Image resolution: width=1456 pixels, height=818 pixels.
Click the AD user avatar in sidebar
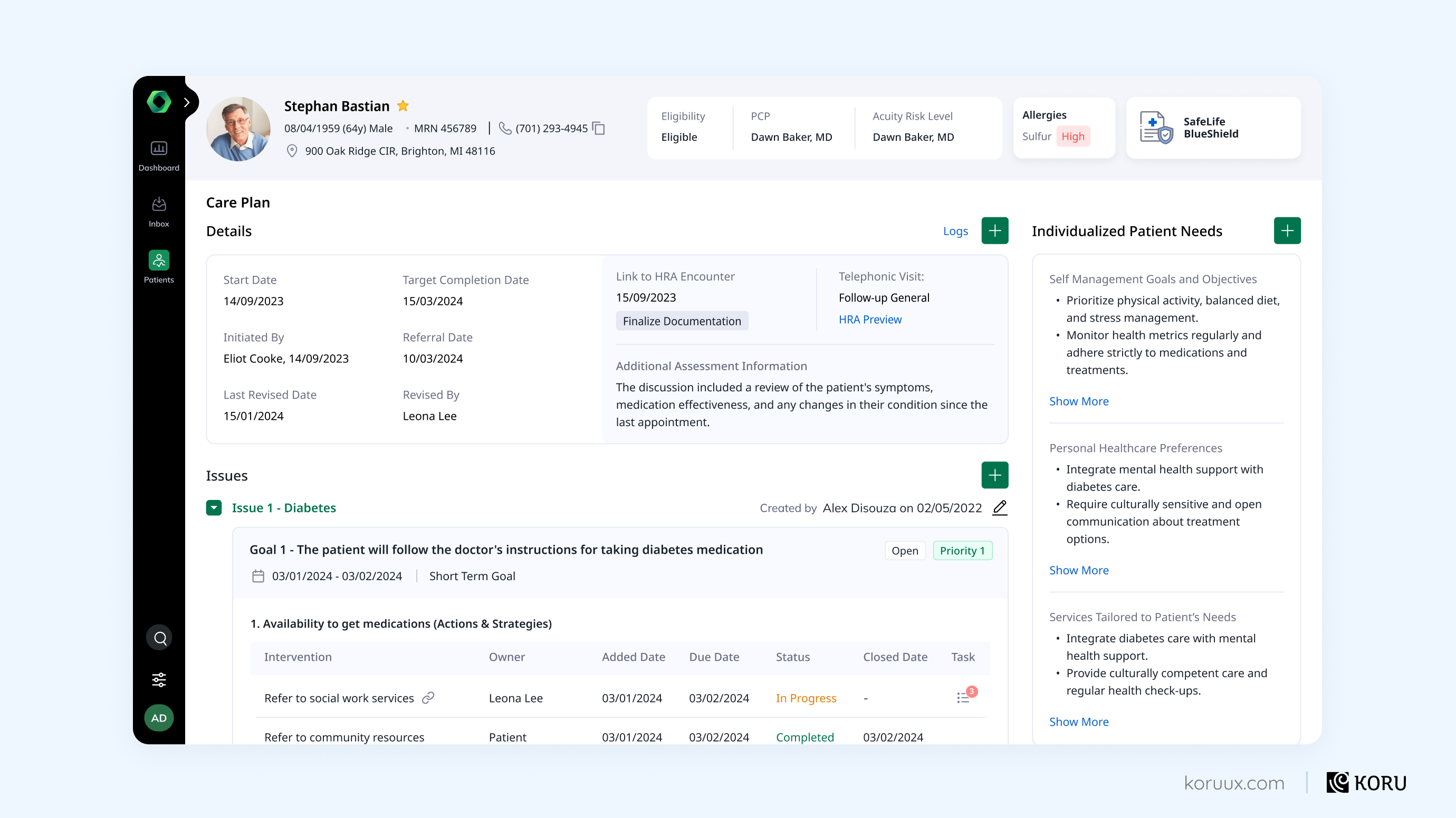[x=159, y=718]
